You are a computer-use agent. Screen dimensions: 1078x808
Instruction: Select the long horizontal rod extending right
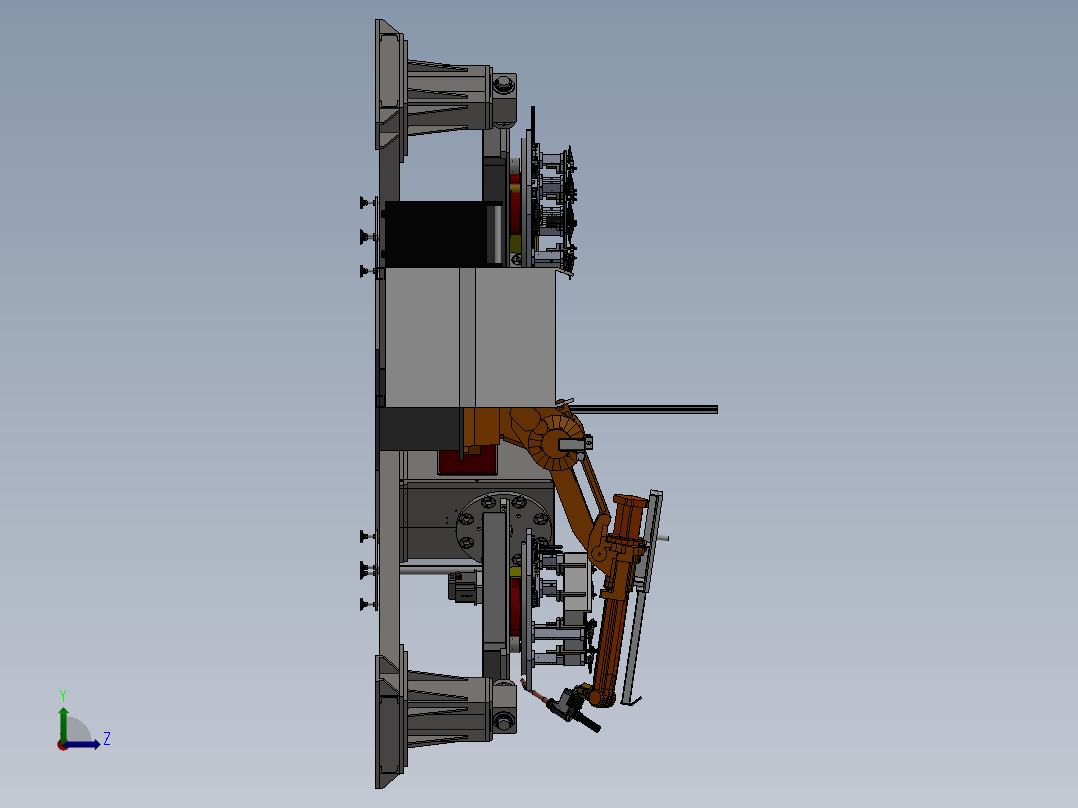click(645, 409)
